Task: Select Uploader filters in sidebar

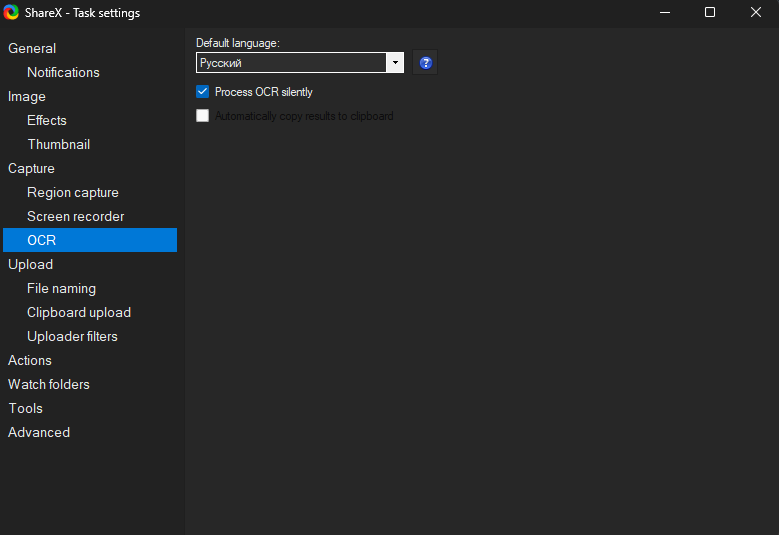Action: tap(72, 336)
